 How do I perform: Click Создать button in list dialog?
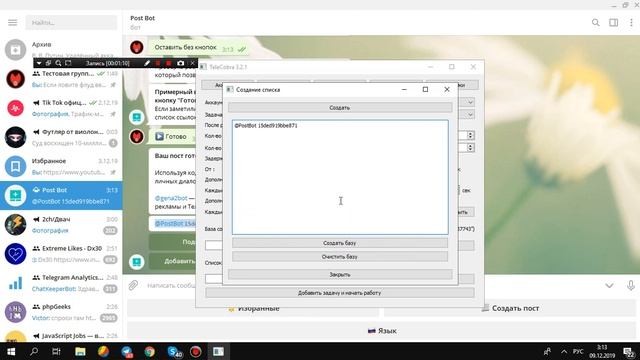pos(340,108)
